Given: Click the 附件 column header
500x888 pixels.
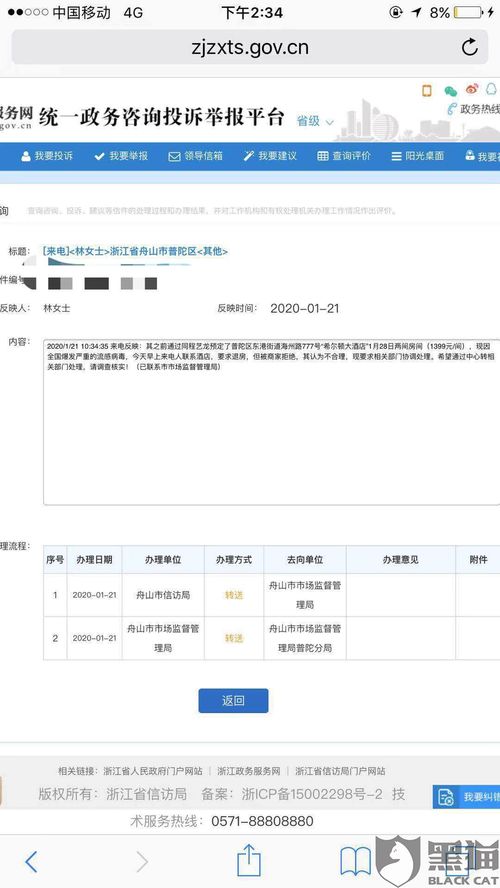Looking at the screenshot, I should coord(478,560).
